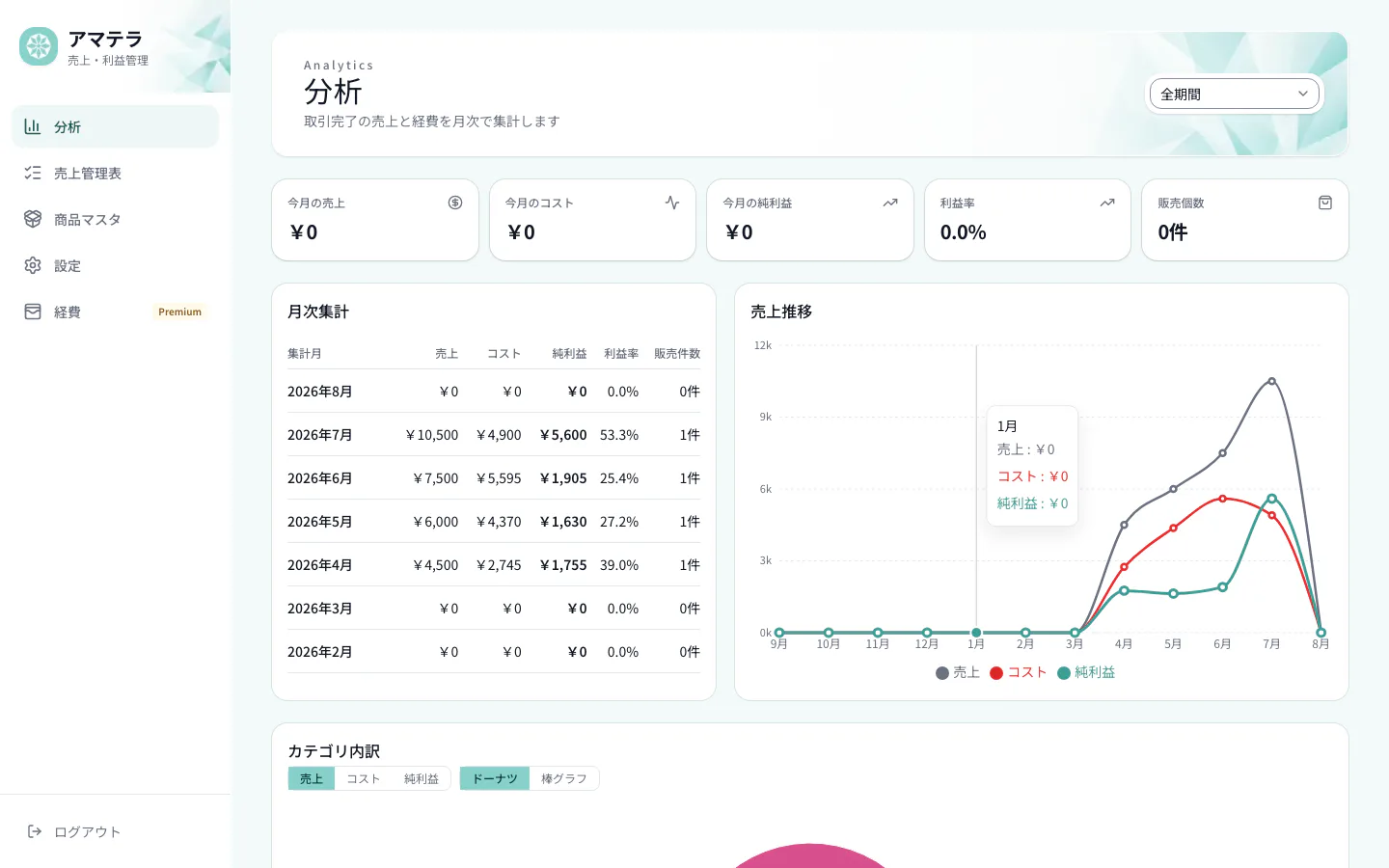
Task: Select the ドーナツ chart type
Action: tap(495, 778)
